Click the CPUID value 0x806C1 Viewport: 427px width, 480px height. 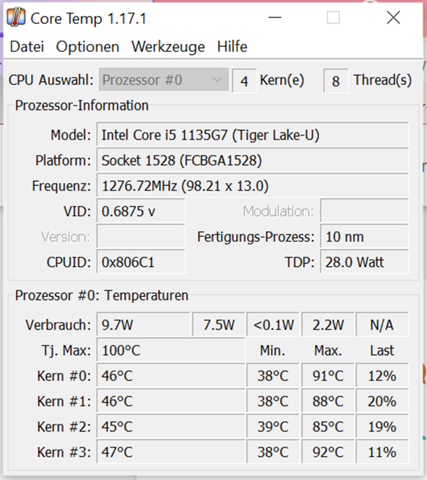click(141, 262)
